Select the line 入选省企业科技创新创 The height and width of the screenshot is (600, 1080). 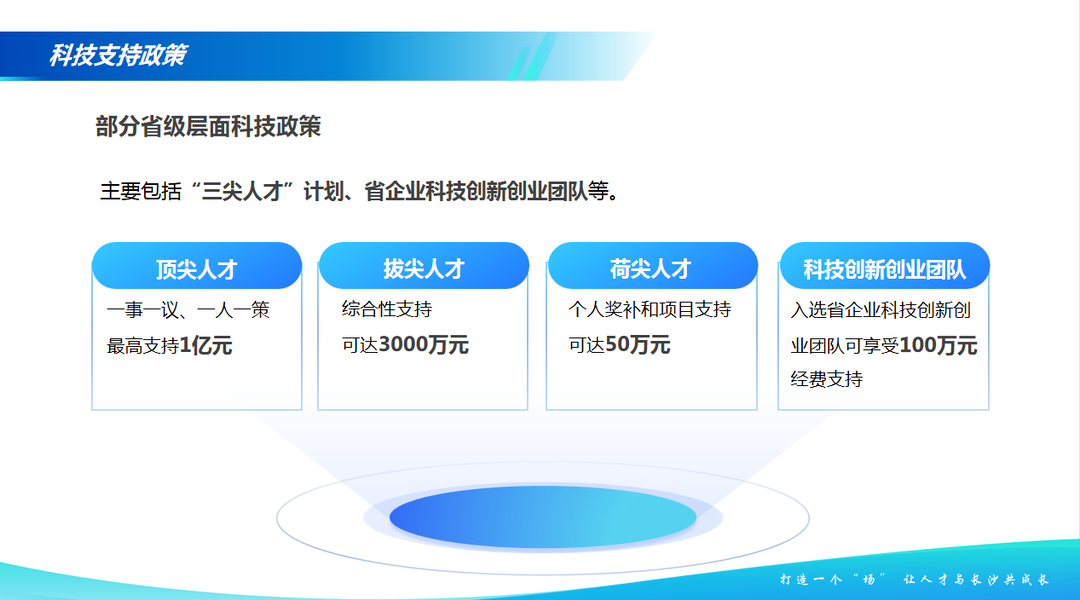[x=881, y=310]
